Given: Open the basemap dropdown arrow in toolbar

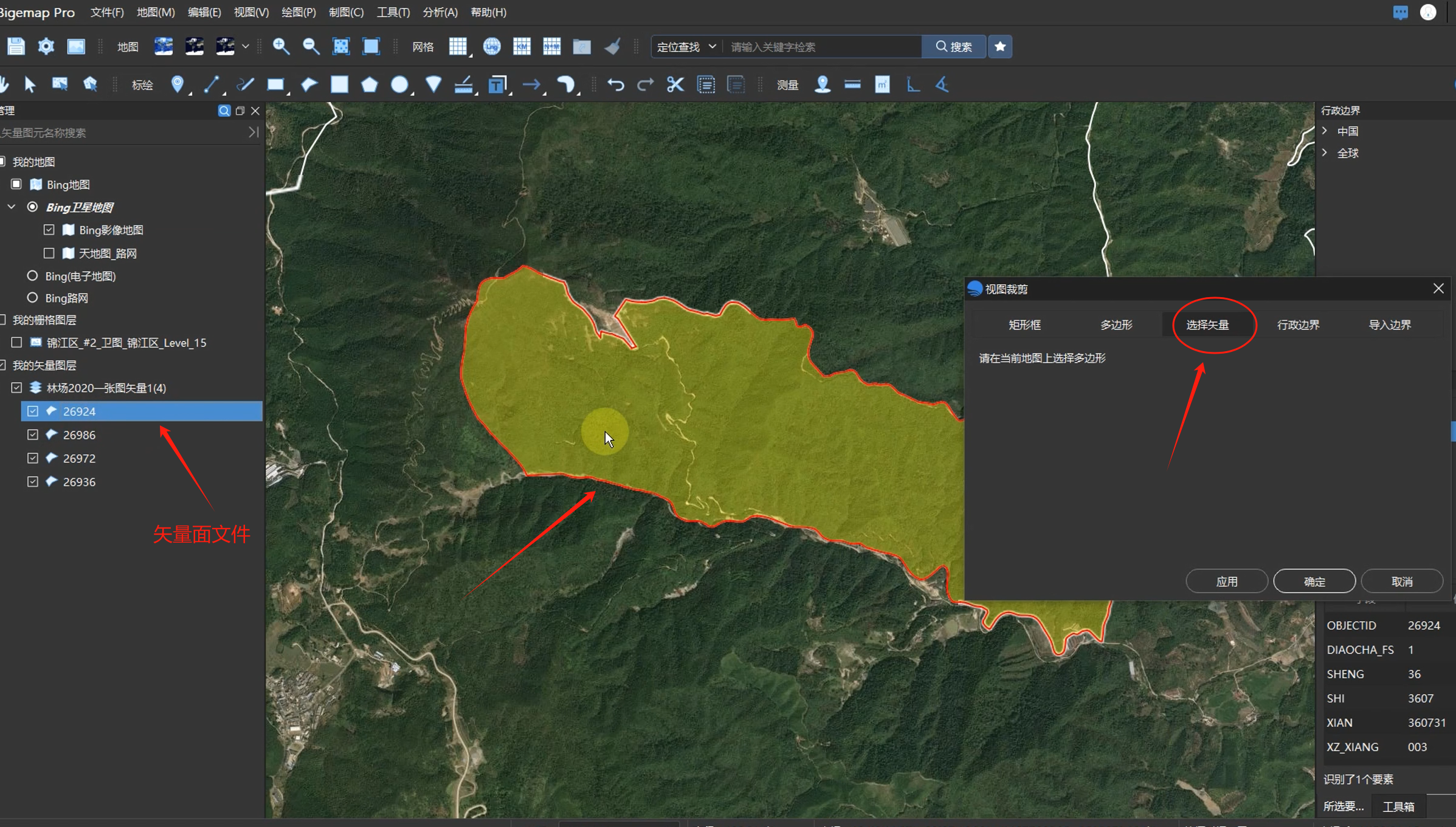Looking at the screenshot, I should tap(246, 46).
